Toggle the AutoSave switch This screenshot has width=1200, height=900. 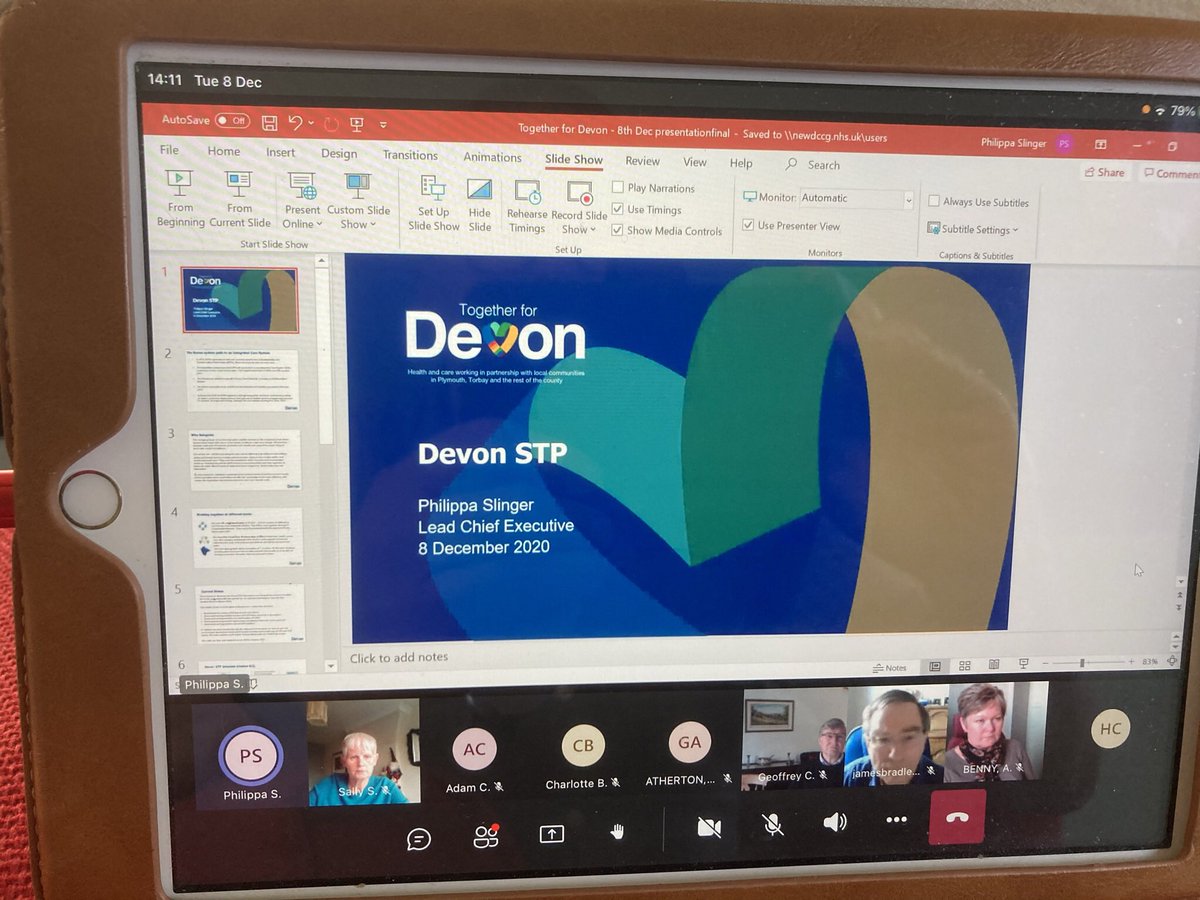pyautogui.click(x=232, y=120)
